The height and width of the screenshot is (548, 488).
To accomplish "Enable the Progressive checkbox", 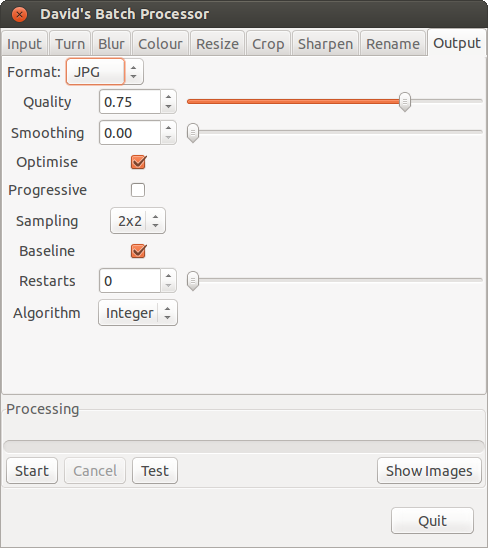I will [138, 190].
